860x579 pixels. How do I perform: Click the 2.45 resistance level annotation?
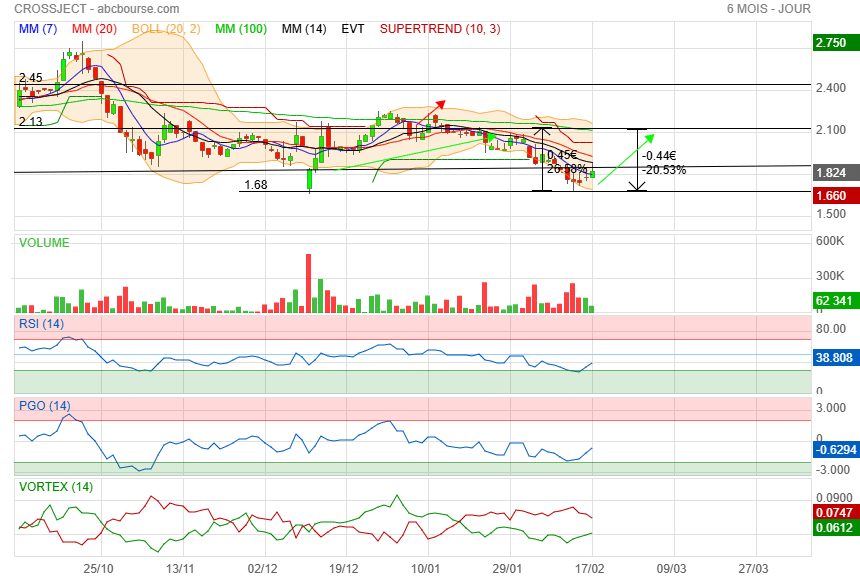(x=31, y=78)
